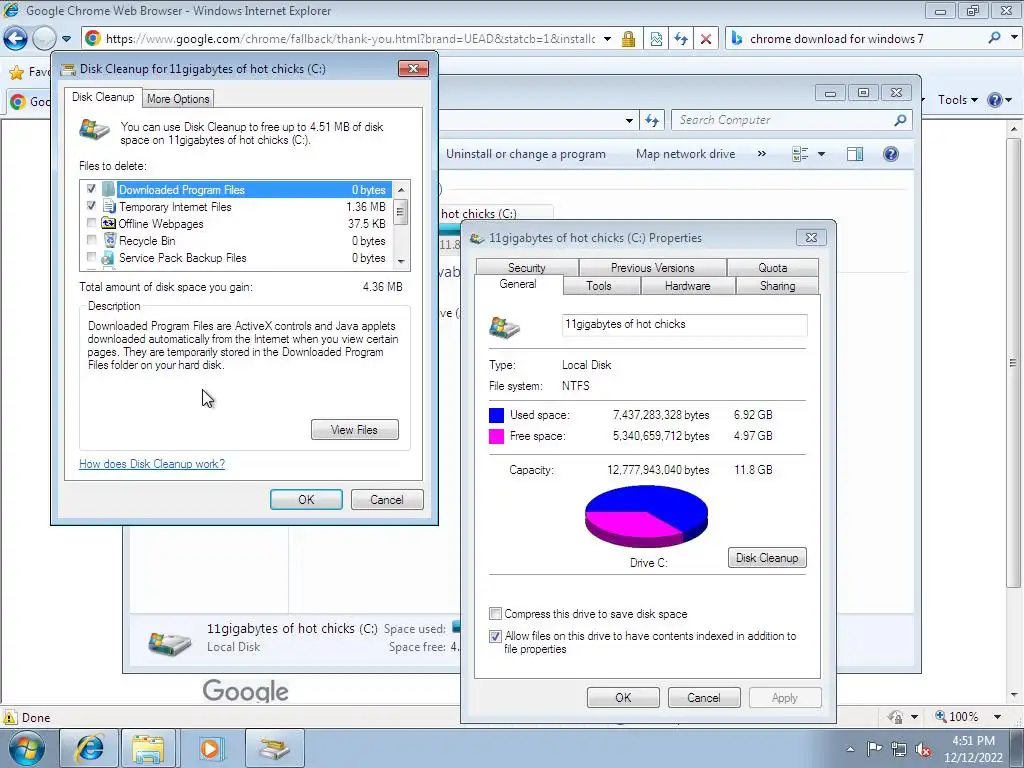This screenshot has width=1024, height=768.
Task: Uncheck Temporary Internet Files checkbox
Action: tap(91, 206)
